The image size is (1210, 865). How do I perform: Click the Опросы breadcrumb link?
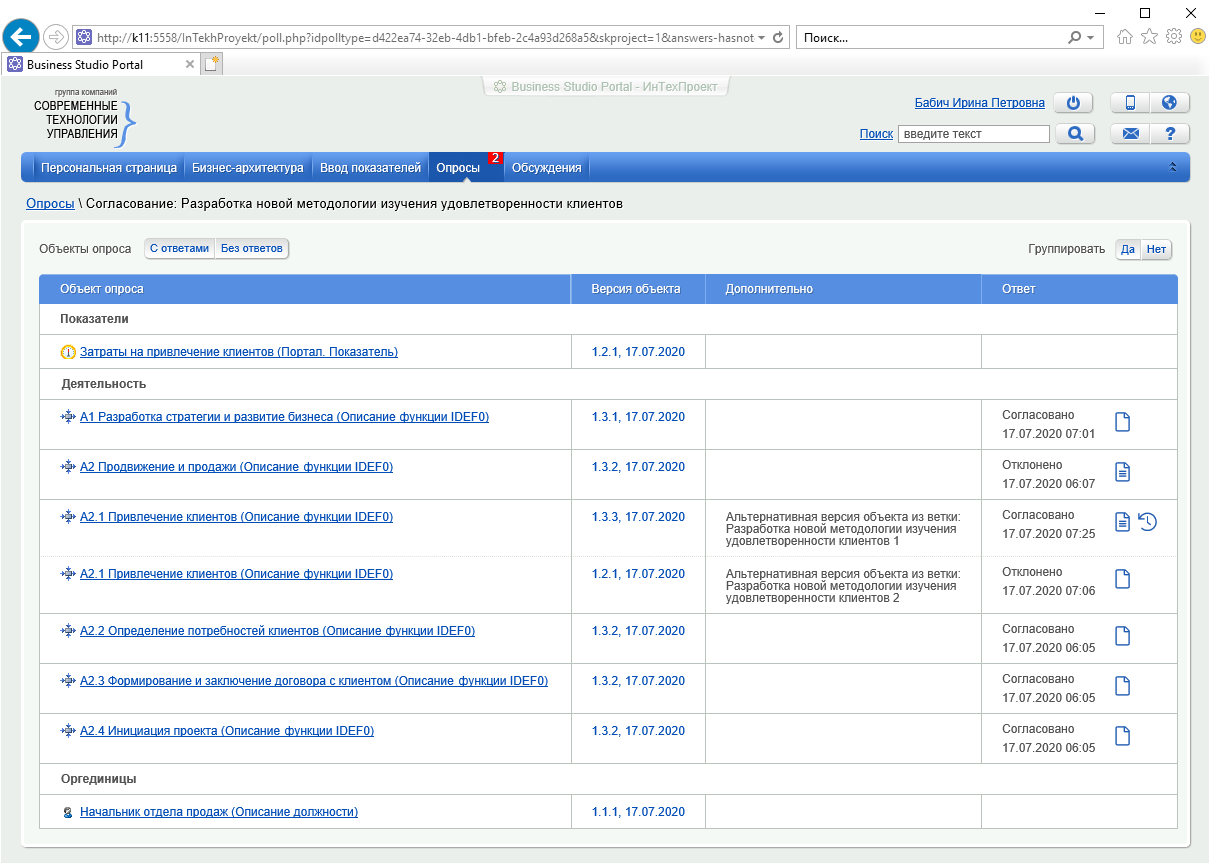[50, 204]
